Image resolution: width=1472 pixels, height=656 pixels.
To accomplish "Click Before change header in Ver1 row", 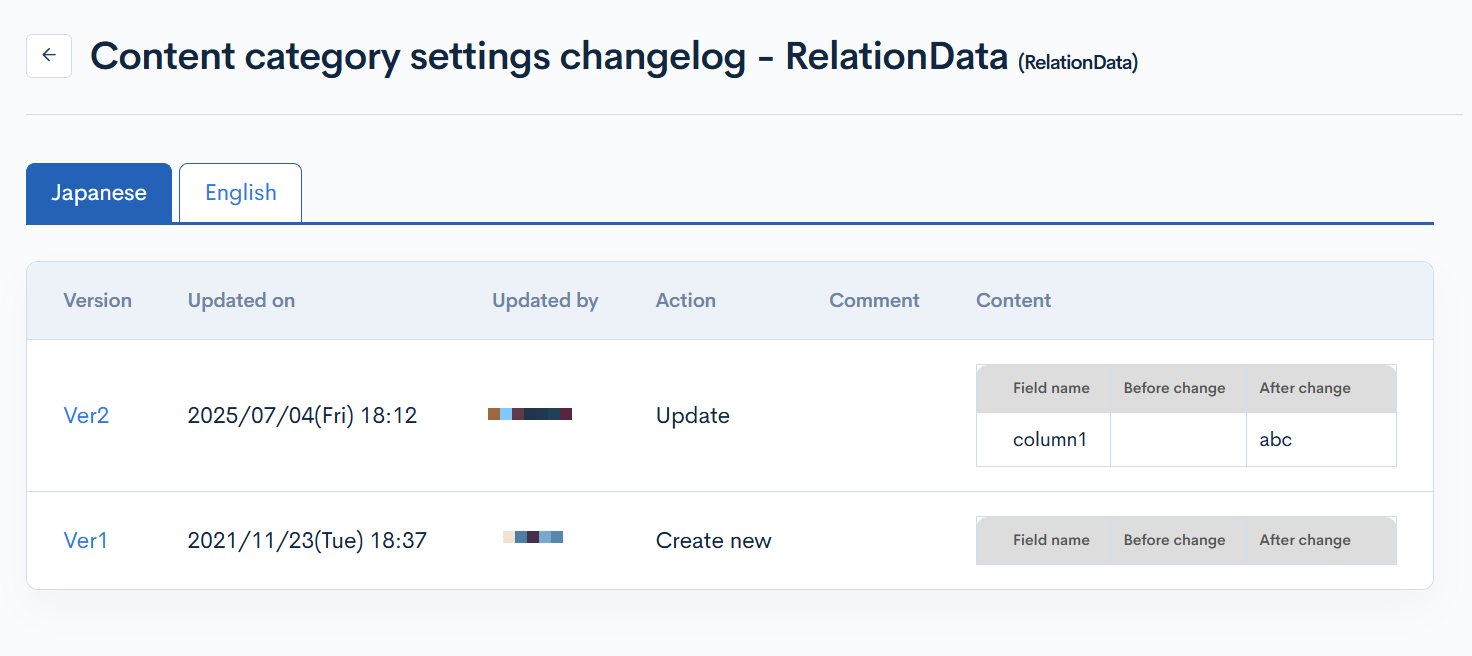I will [1174, 540].
